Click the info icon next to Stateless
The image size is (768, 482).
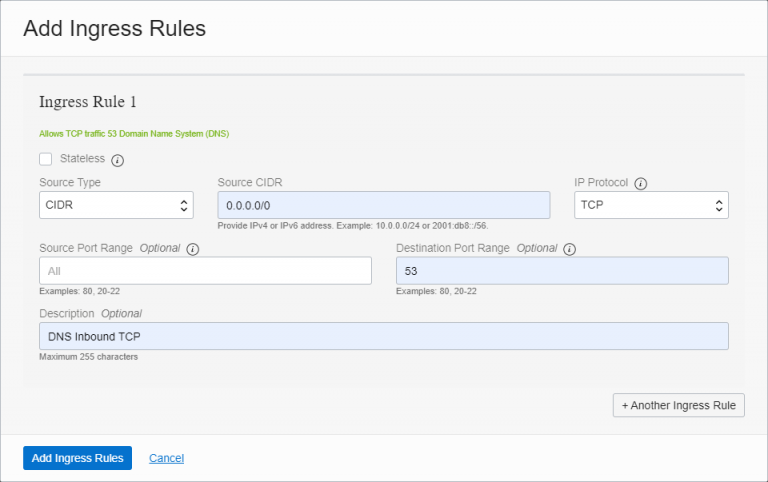click(x=117, y=160)
